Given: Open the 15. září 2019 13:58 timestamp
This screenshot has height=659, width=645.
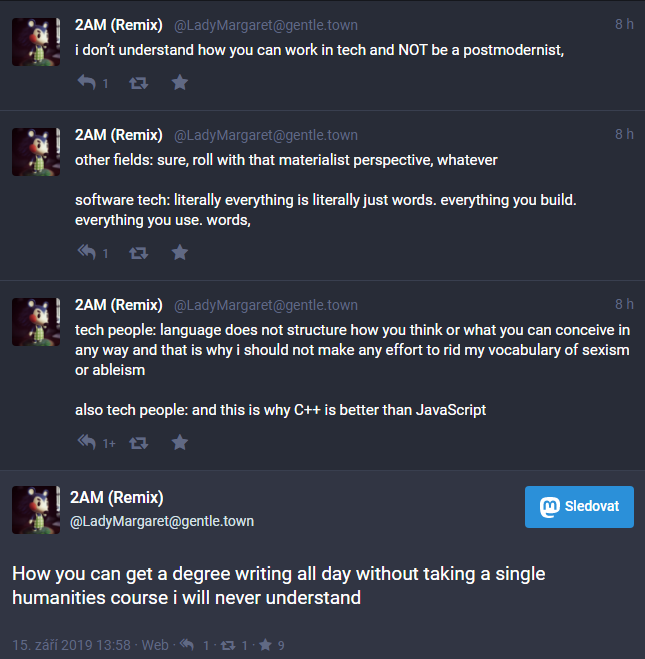Looking at the screenshot, I should (72, 645).
